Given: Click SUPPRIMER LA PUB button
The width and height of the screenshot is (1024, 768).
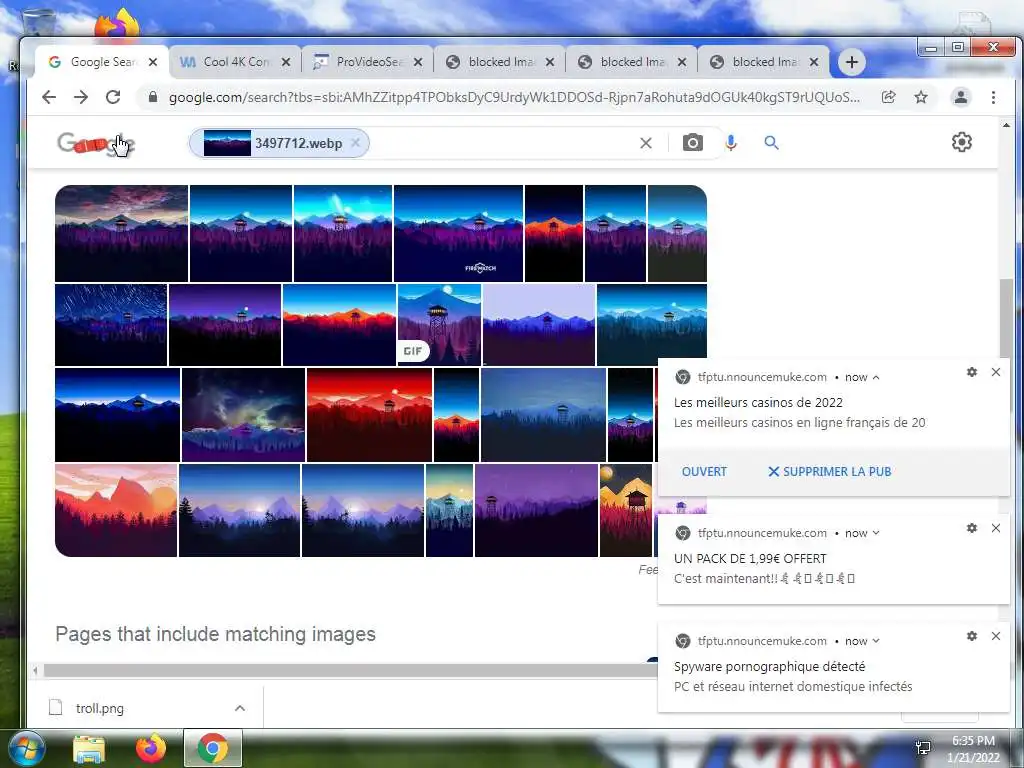Looking at the screenshot, I should [x=829, y=472].
